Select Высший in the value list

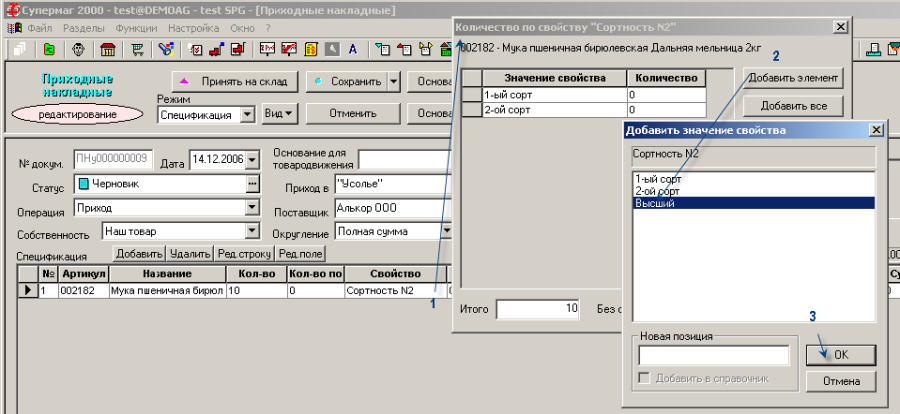pyautogui.click(x=754, y=203)
